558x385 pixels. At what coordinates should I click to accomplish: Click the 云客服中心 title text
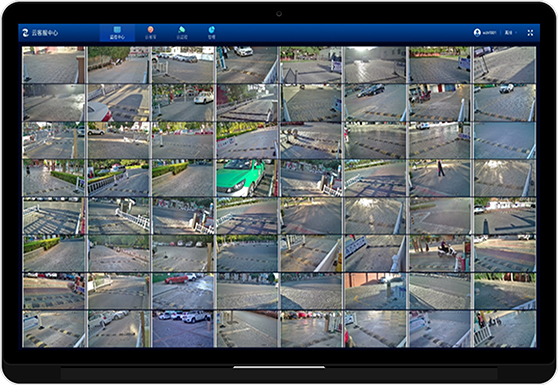coord(45,33)
